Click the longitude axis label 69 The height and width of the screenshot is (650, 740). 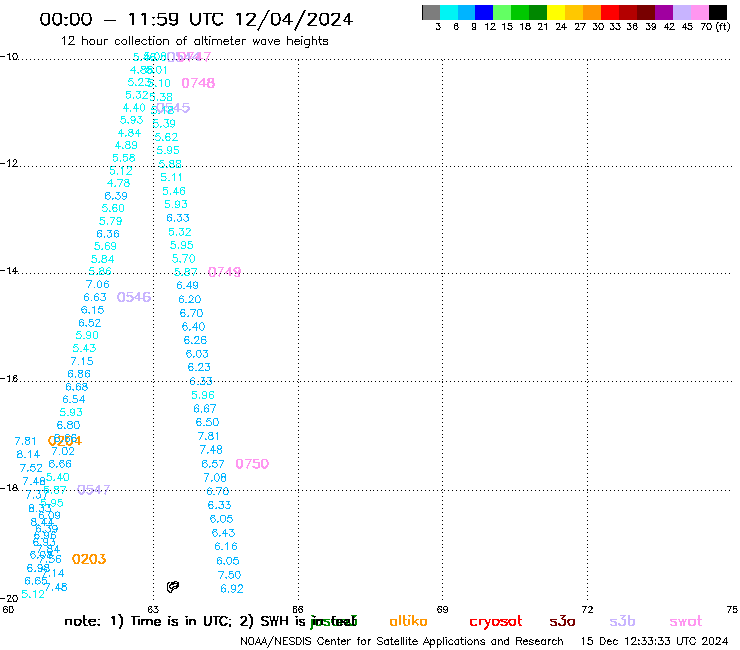click(x=442, y=609)
